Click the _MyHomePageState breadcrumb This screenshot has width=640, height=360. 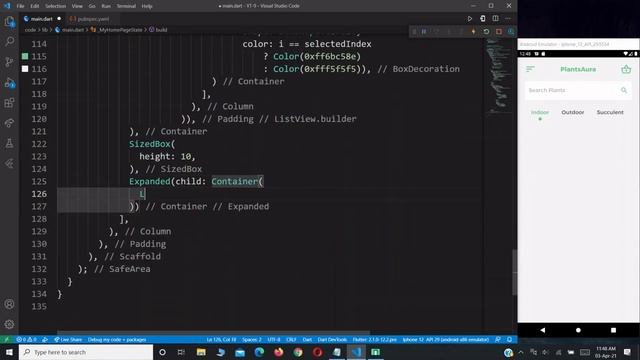point(120,30)
